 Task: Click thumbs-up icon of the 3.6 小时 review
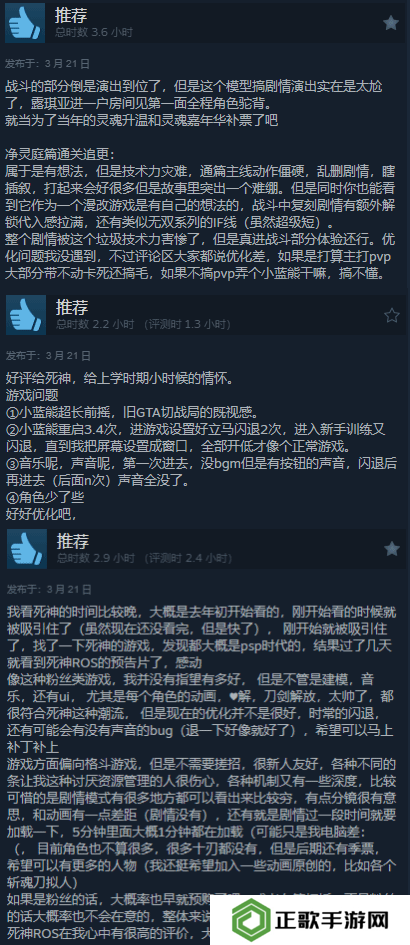point(25,23)
